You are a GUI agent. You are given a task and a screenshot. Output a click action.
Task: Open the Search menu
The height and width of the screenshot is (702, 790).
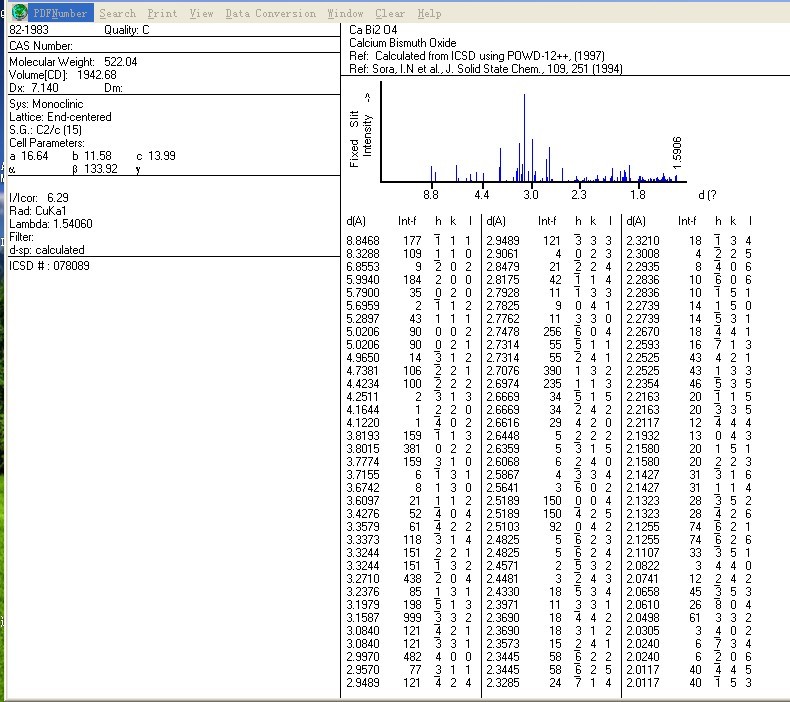(x=117, y=14)
